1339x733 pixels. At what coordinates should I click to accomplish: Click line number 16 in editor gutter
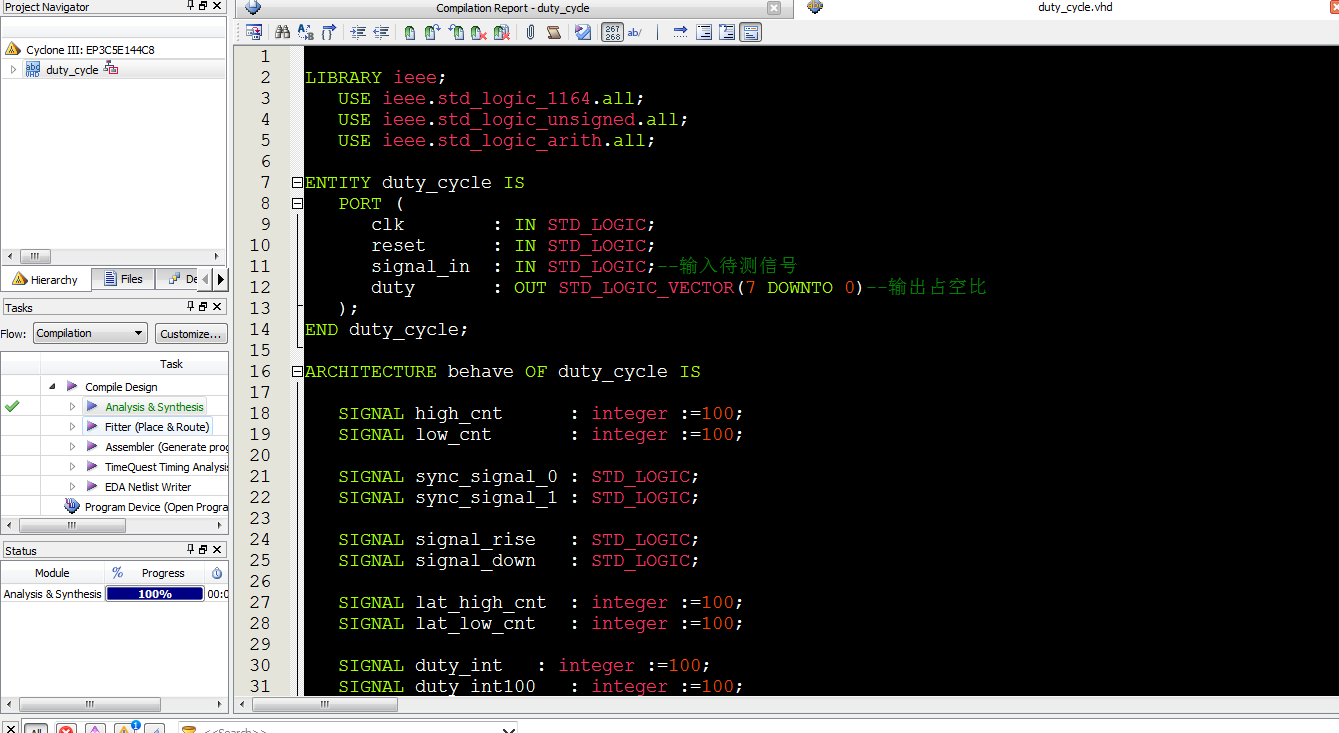click(x=260, y=372)
